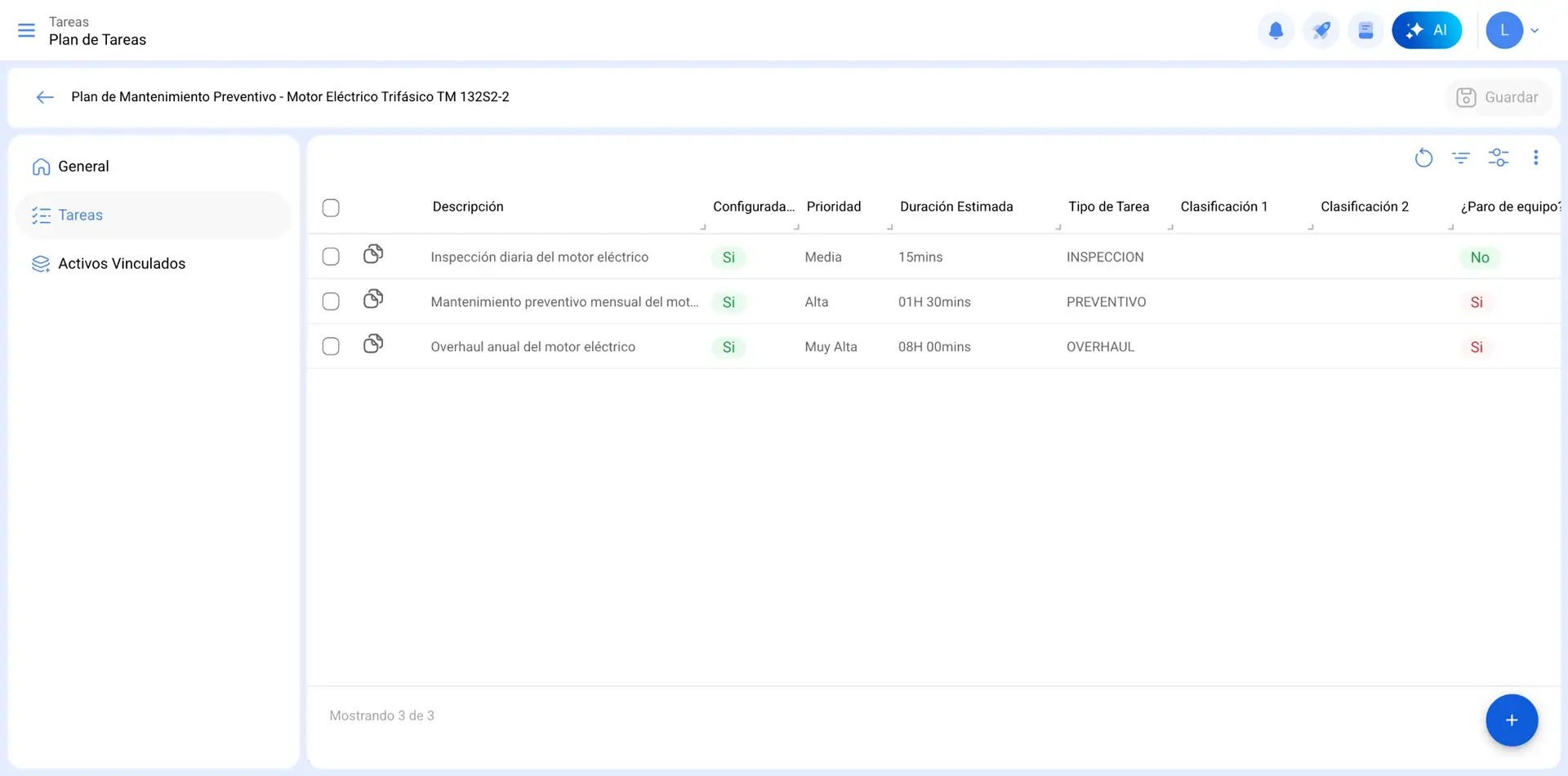
Task: Sort by Descripción column header
Action: (x=468, y=207)
